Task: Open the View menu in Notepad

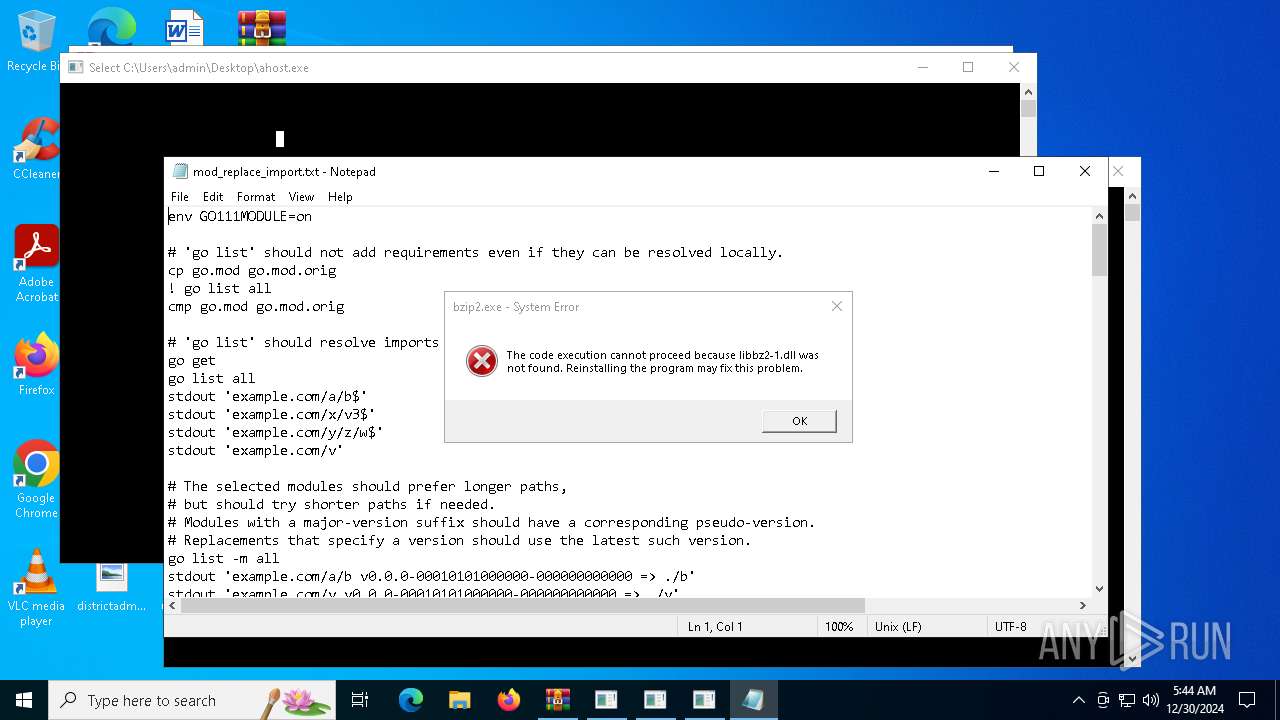Action: [x=301, y=197]
